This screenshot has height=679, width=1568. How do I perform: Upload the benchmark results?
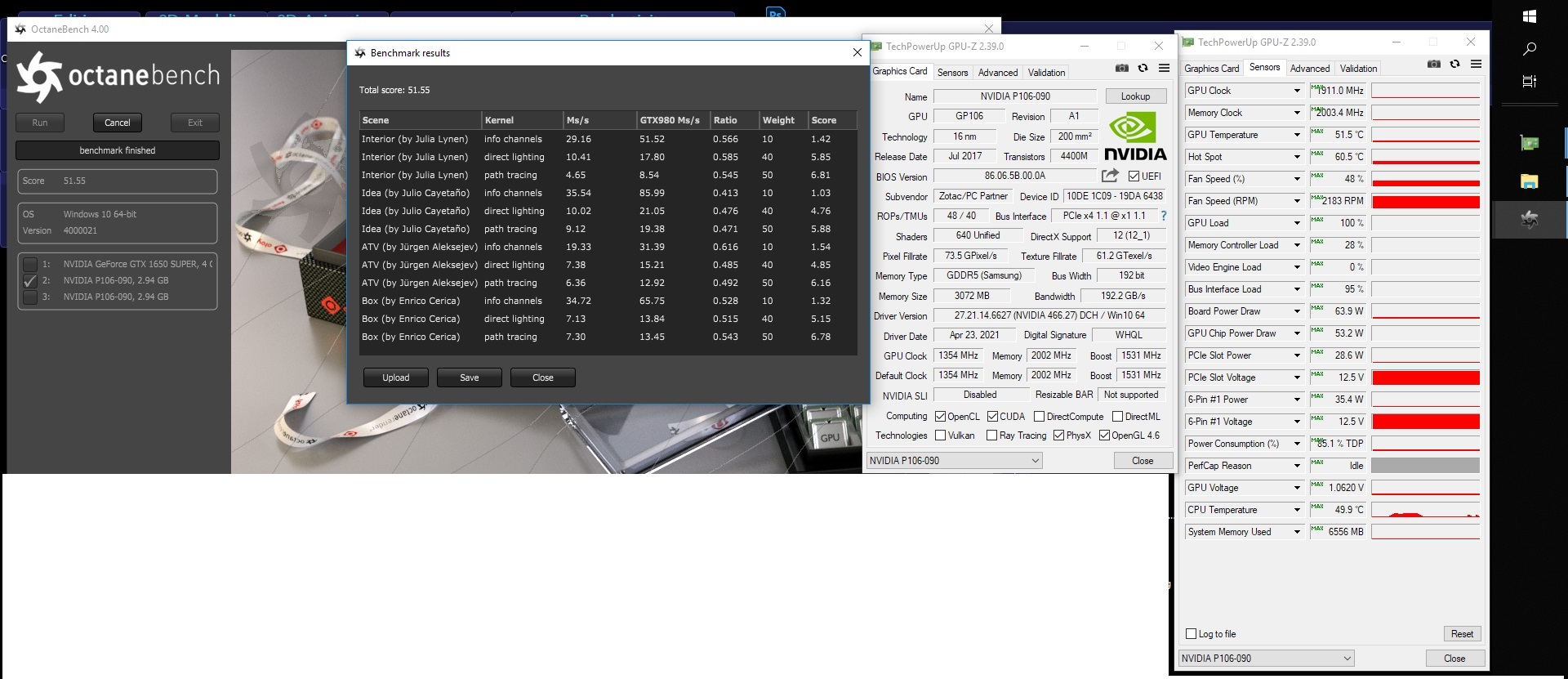click(x=396, y=377)
